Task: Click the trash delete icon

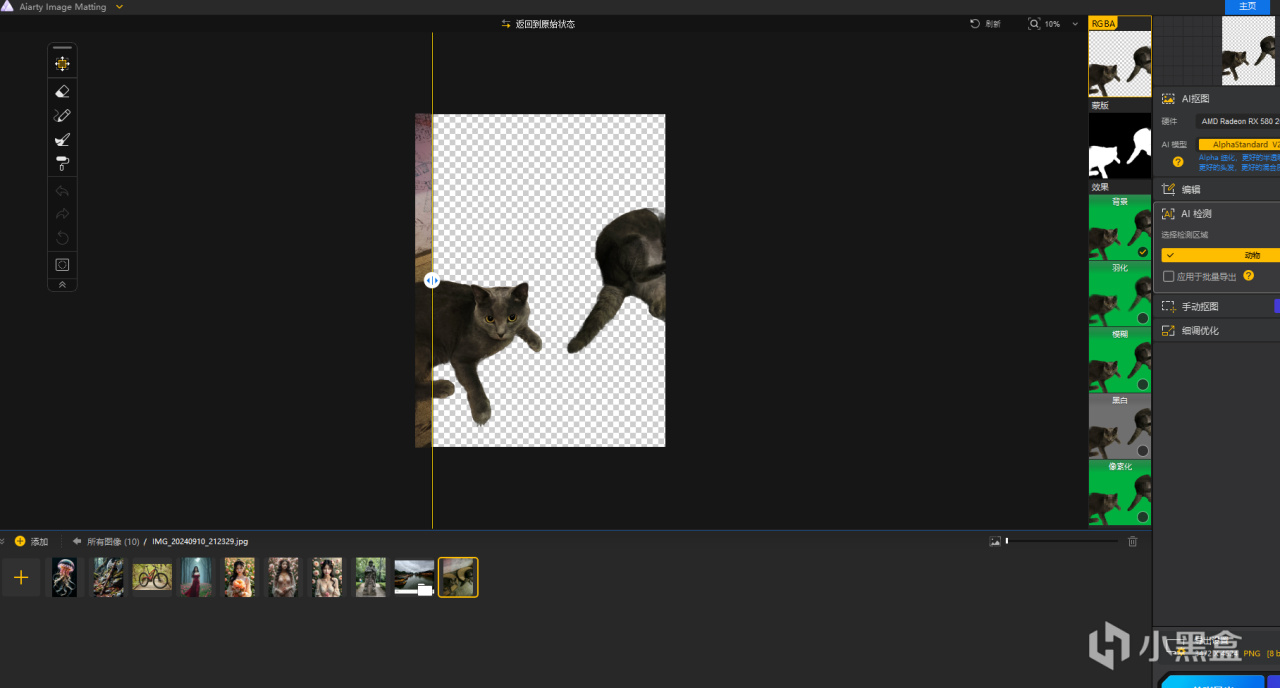Action: pos(1132,541)
